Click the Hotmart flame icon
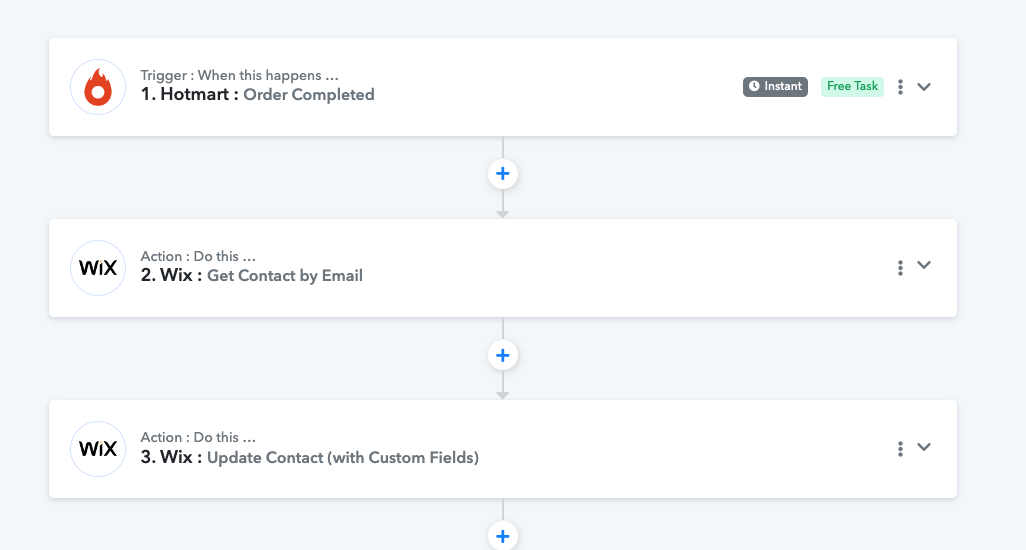This screenshot has height=550, width=1026. tap(97, 87)
